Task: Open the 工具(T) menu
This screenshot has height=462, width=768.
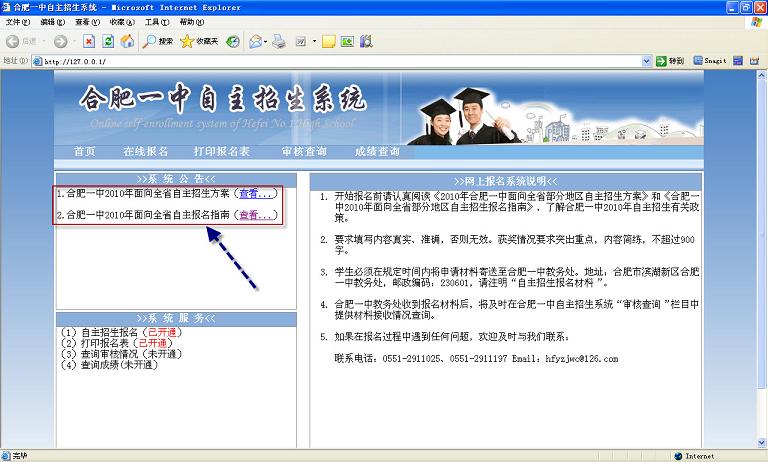Action: click(x=156, y=21)
